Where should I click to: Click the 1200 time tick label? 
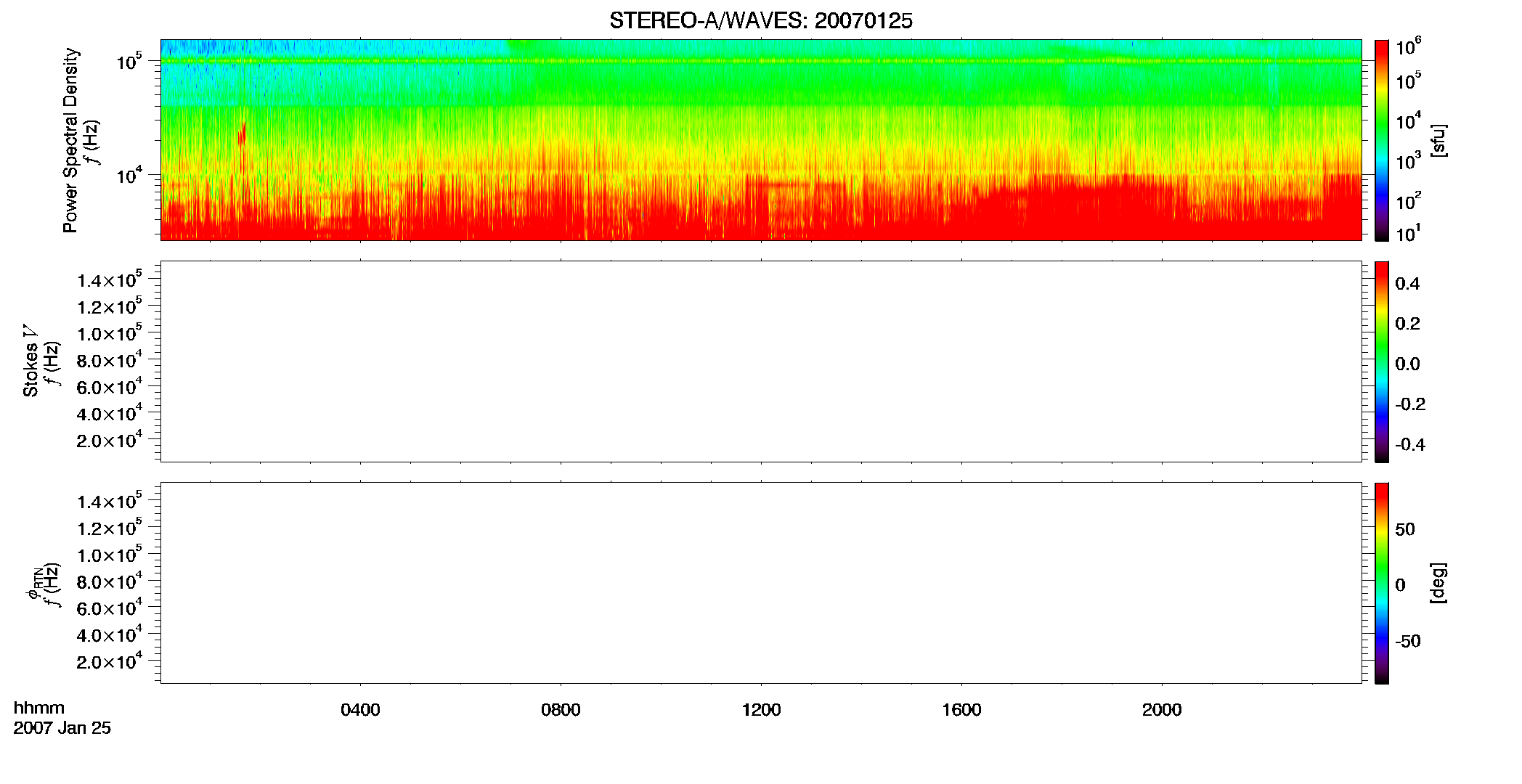coord(761,710)
